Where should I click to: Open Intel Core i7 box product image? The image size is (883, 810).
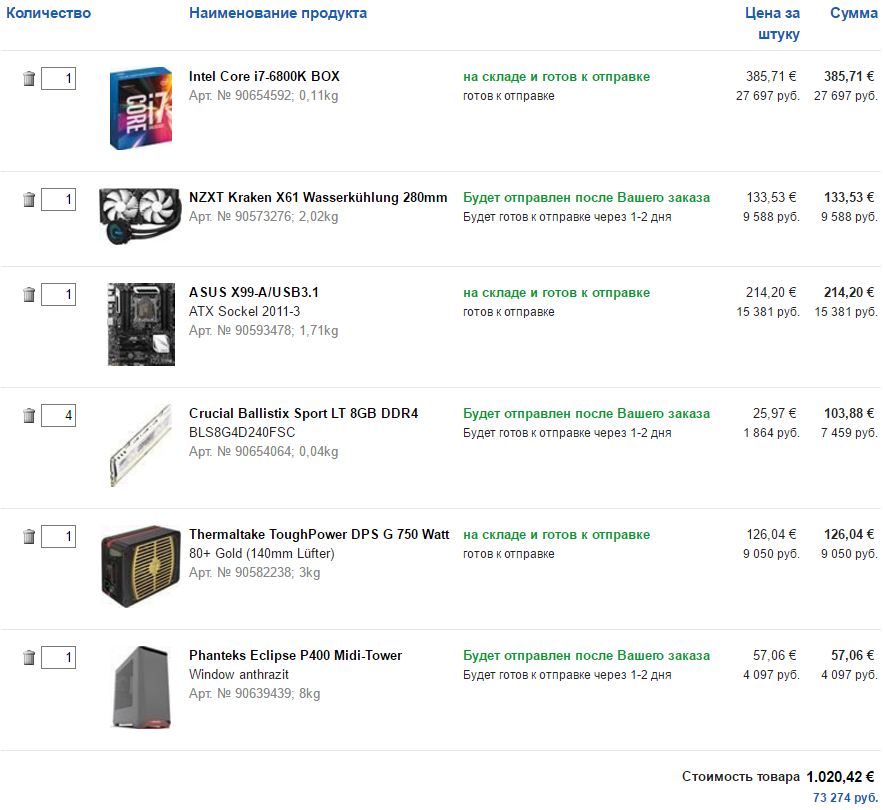point(140,110)
